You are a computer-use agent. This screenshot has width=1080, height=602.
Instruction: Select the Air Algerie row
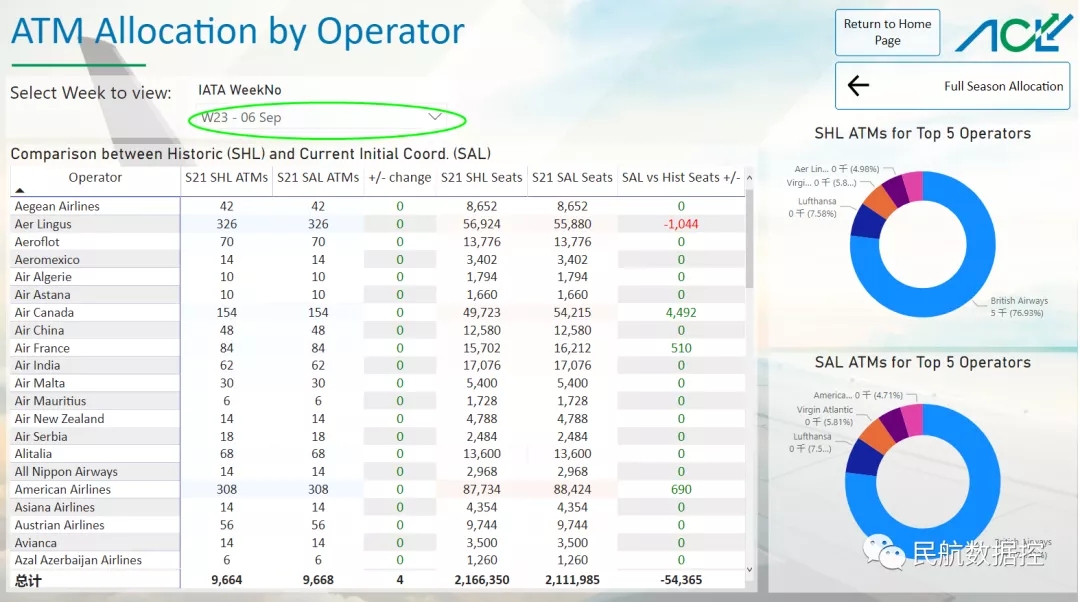pos(377,277)
